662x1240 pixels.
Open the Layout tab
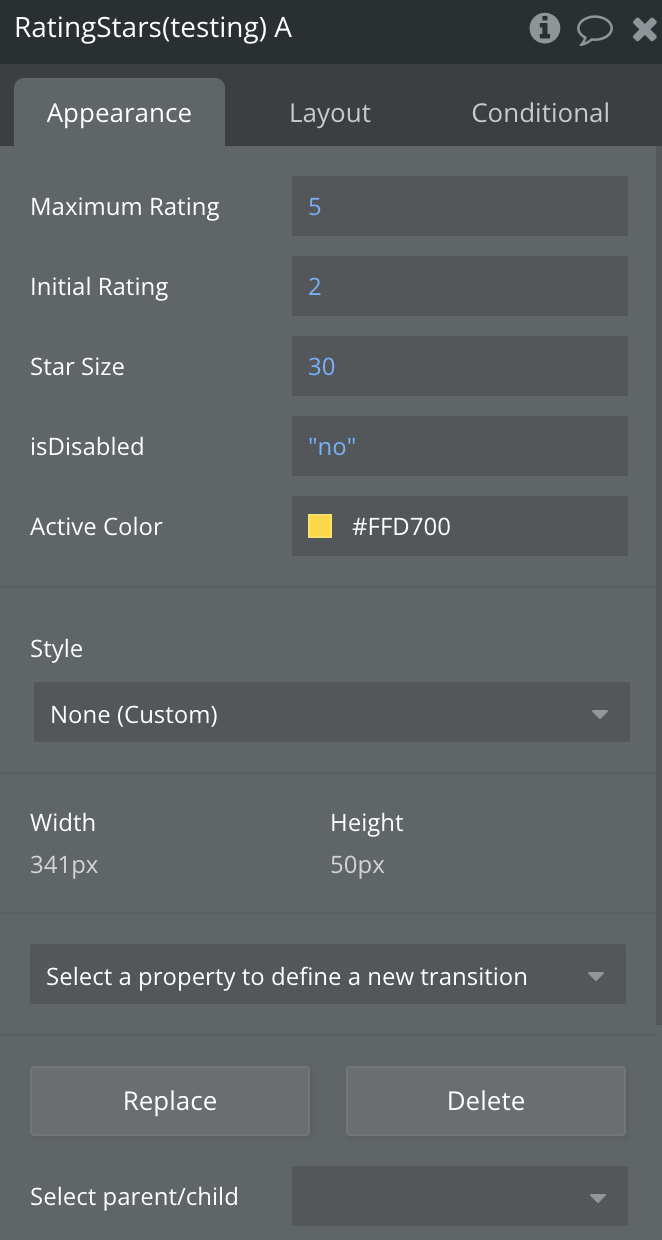[330, 113]
